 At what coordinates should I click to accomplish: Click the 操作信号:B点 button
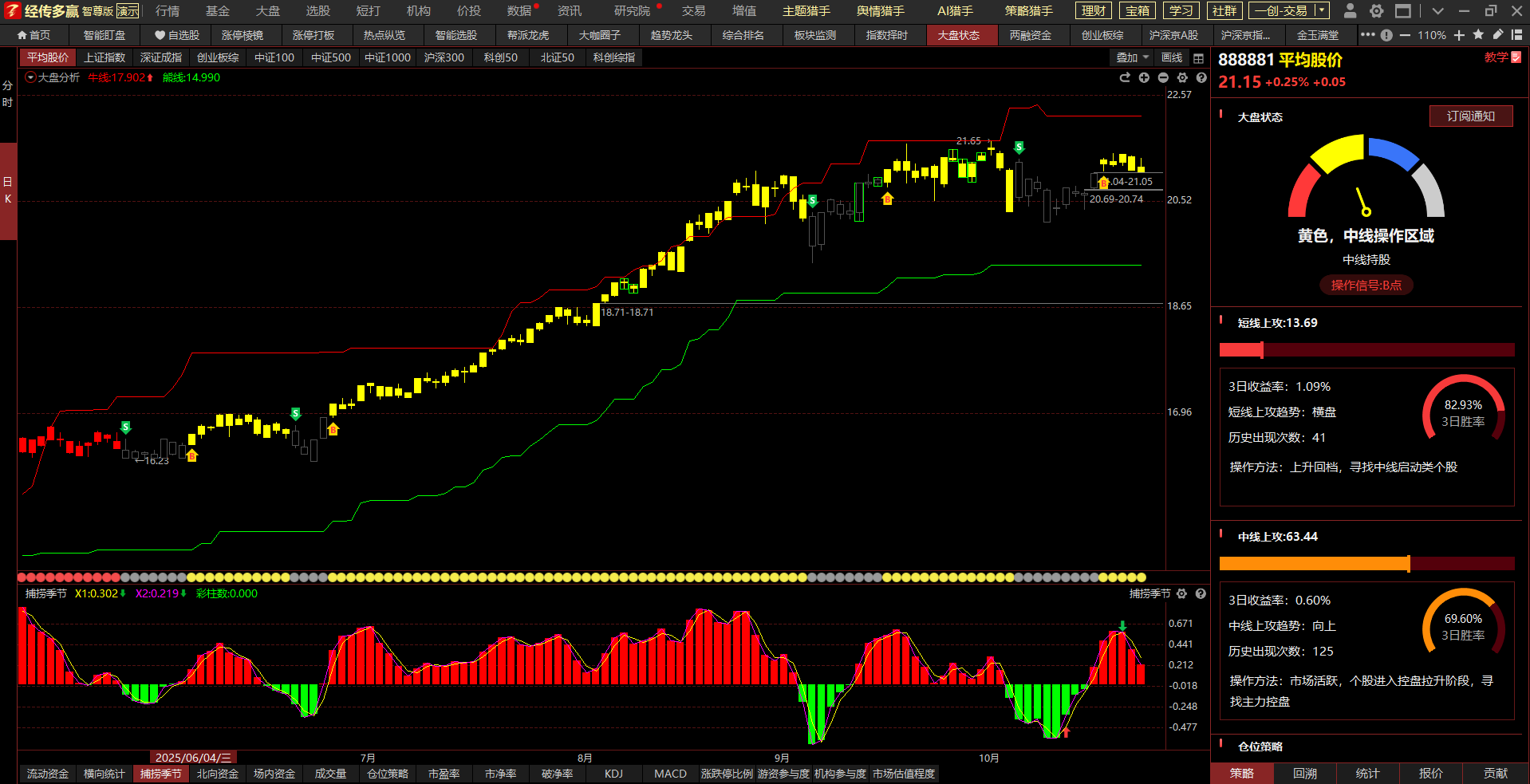1366,286
